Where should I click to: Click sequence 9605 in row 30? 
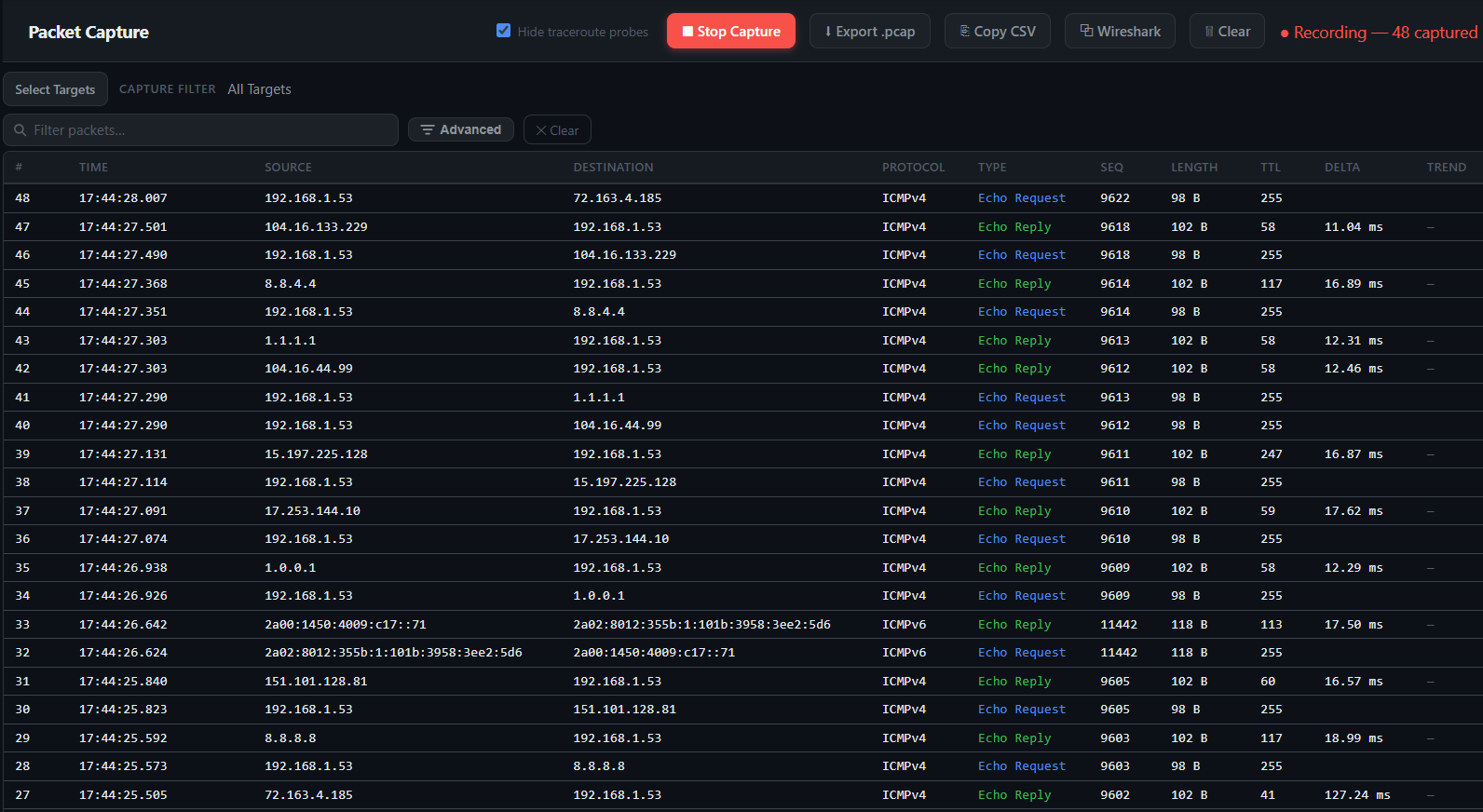tap(1115, 710)
